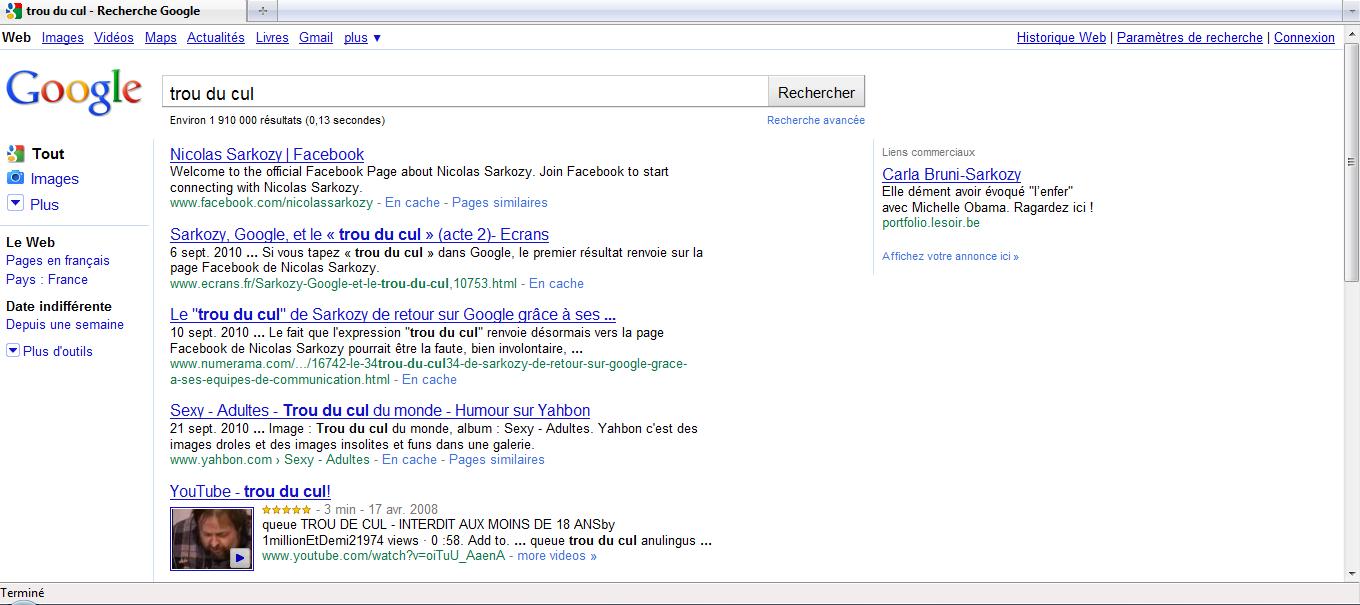The width and height of the screenshot is (1360, 605).
Task: Click more videos link
Action: pos(557,555)
